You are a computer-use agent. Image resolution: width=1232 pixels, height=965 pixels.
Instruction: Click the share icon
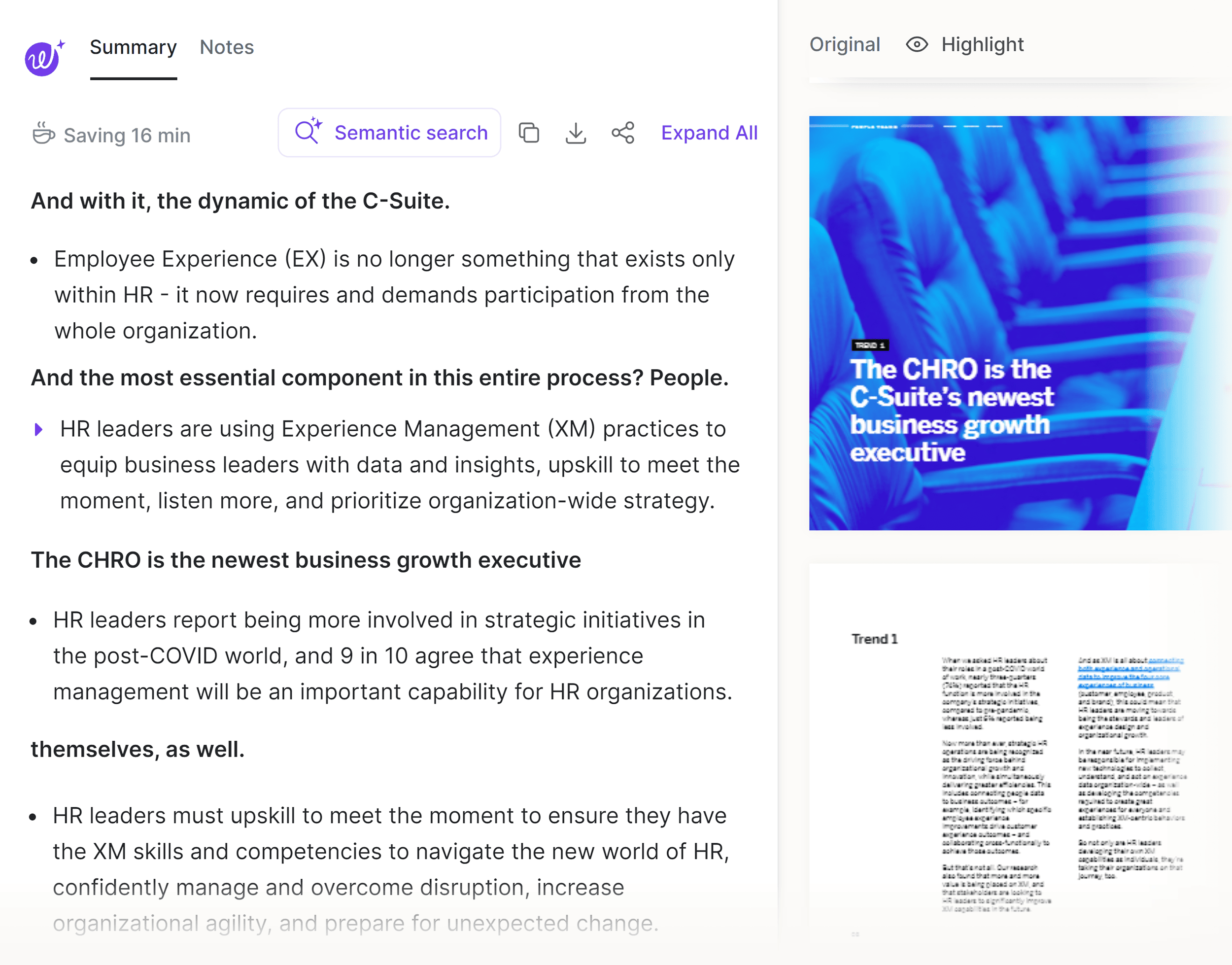[622, 133]
